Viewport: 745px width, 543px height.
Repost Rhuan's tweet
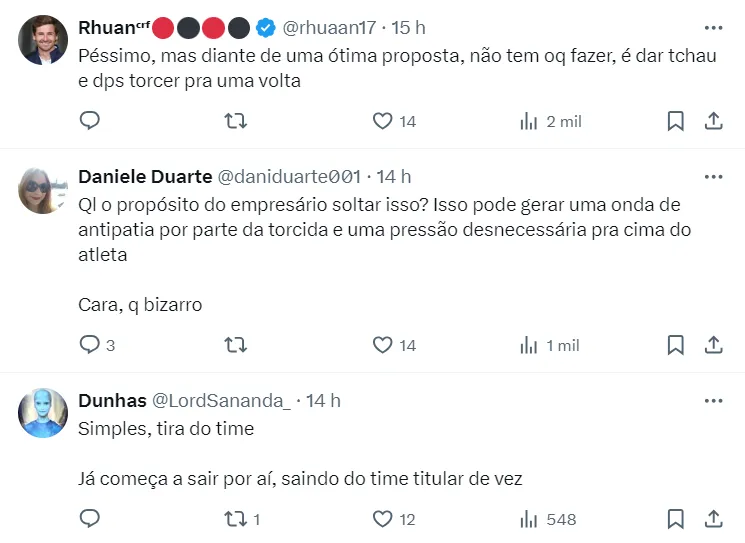coord(235,121)
